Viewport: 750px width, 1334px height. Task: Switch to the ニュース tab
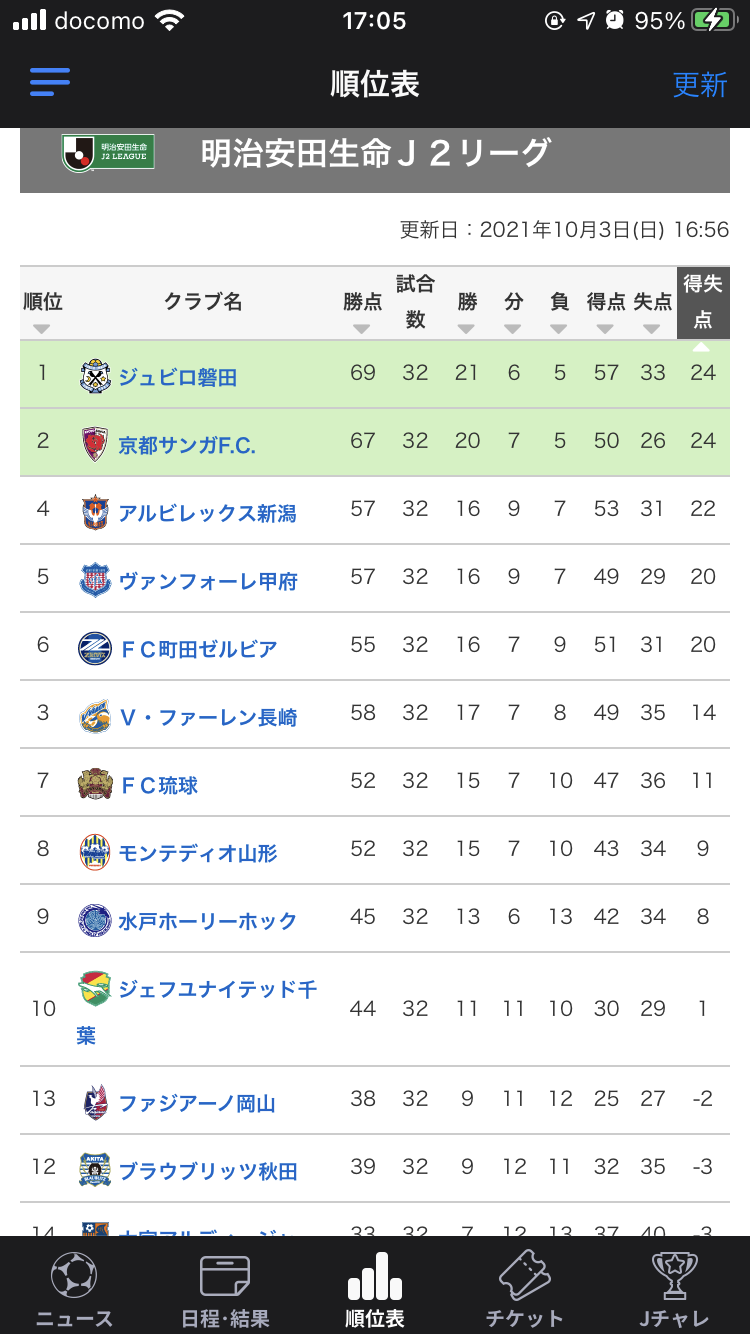point(74,1290)
